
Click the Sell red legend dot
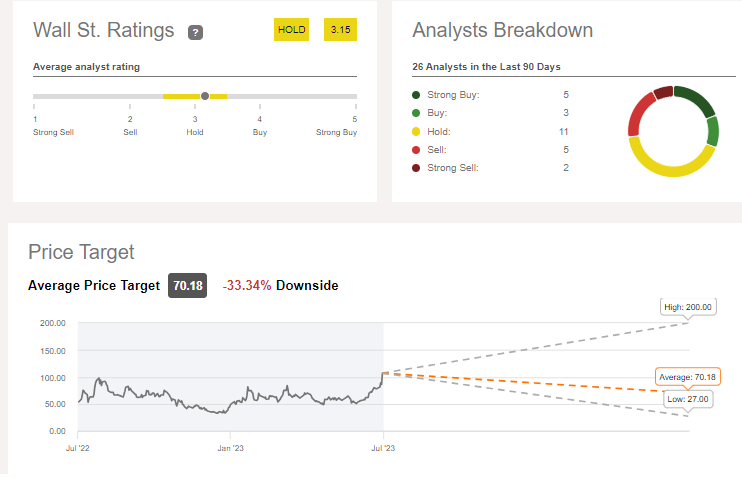[416, 149]
